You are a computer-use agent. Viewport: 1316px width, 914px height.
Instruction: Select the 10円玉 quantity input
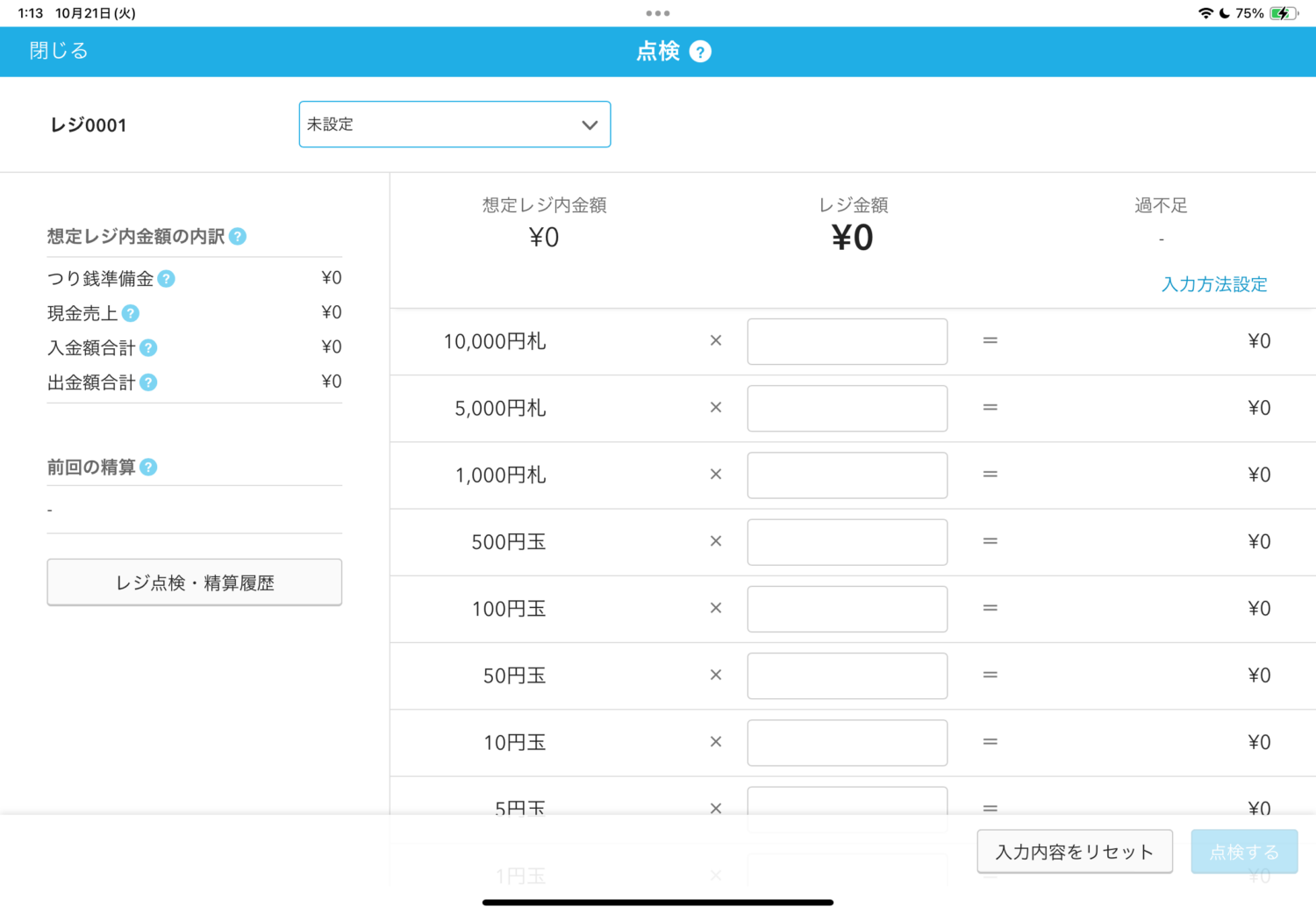click(847, 742)
